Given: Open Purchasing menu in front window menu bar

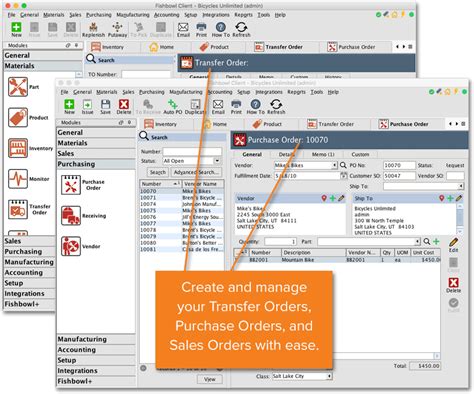Looking at the screenshot, I should click(x=152, y=92).
